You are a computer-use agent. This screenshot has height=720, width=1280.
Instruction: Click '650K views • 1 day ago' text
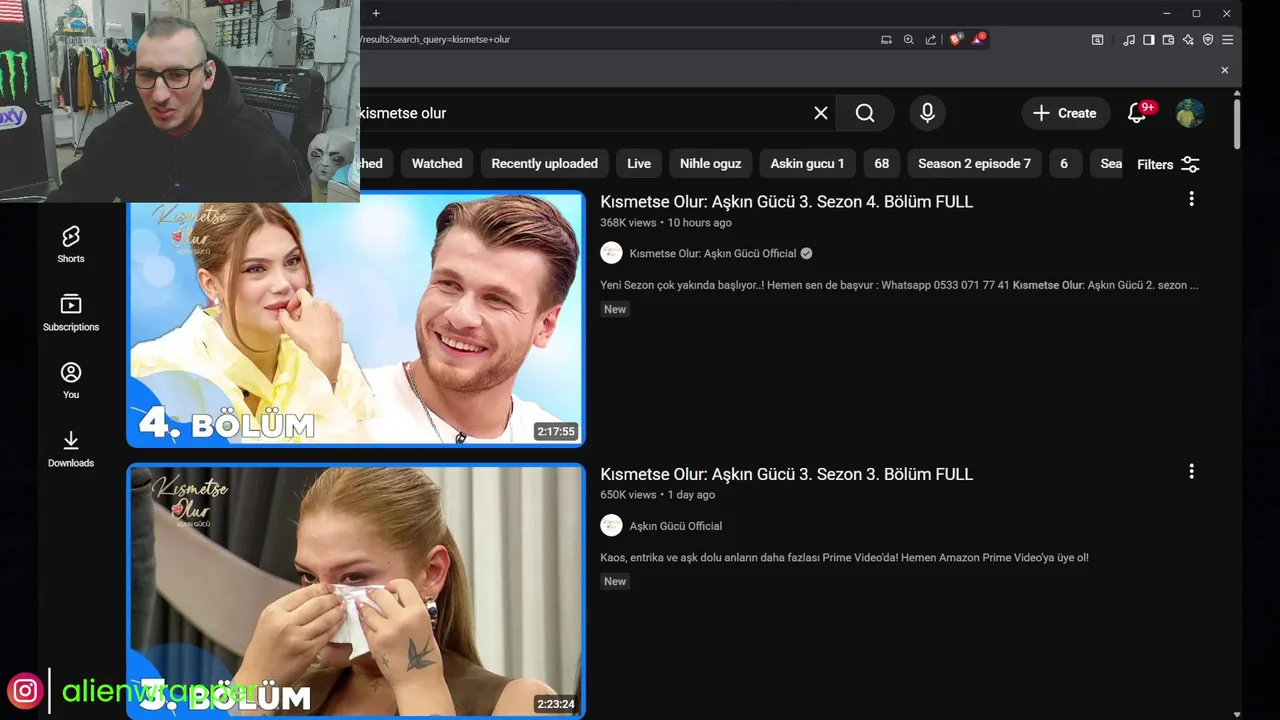click(x=658, y=494)
